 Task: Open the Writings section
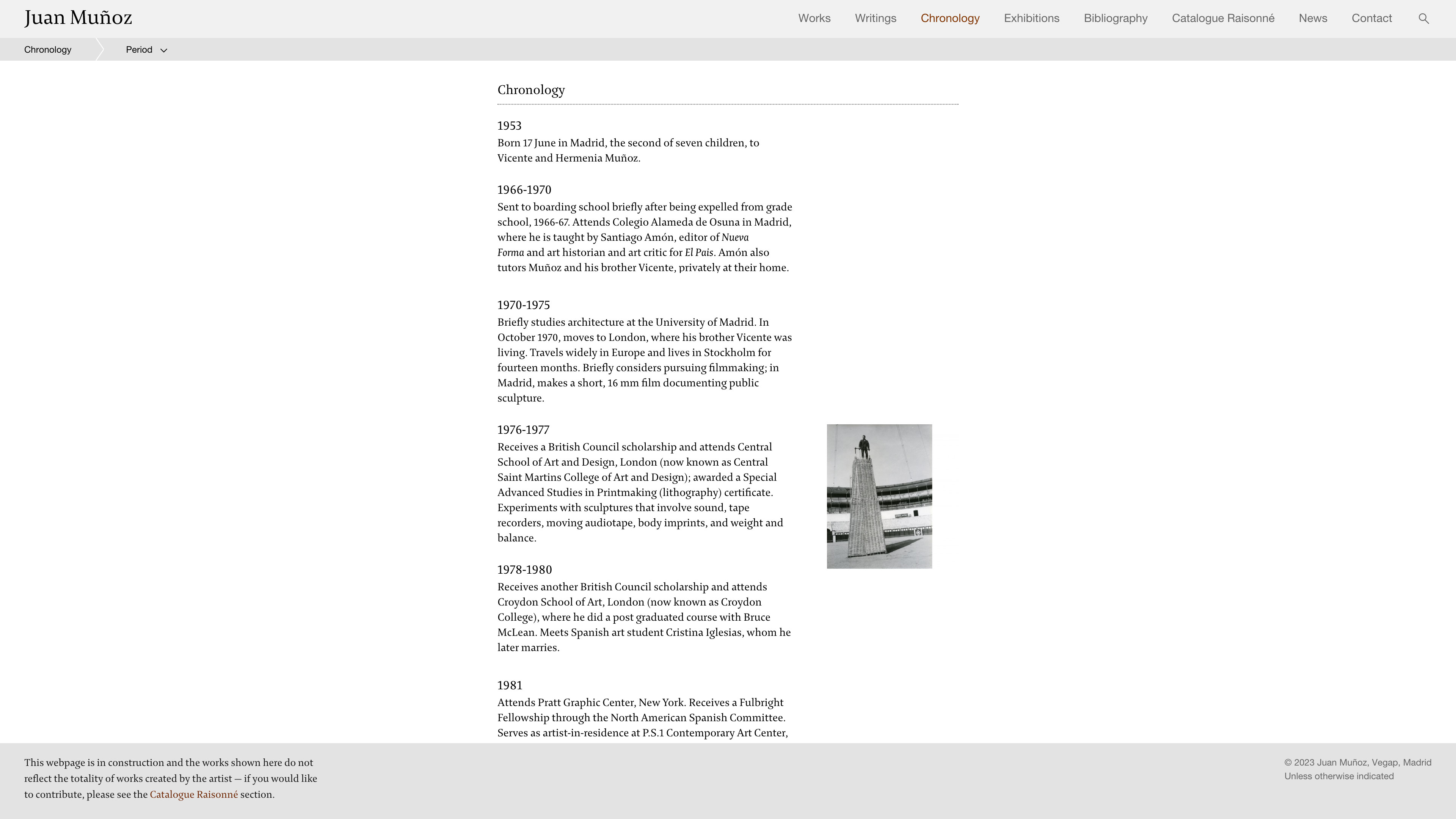tap(875, 18)
